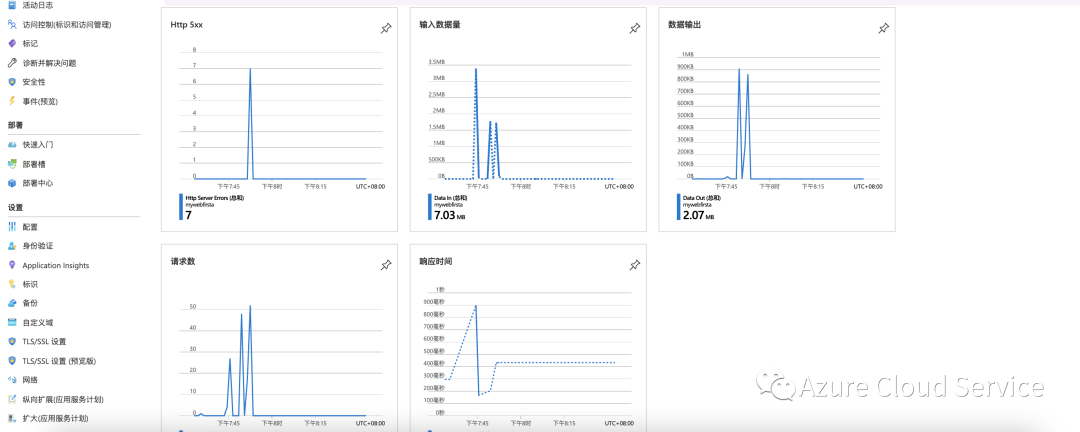The width and height of the screenshot is (1080, 432).
Task: Click the Access control icon (访问控制)
Action: click(x=12, y=24)
